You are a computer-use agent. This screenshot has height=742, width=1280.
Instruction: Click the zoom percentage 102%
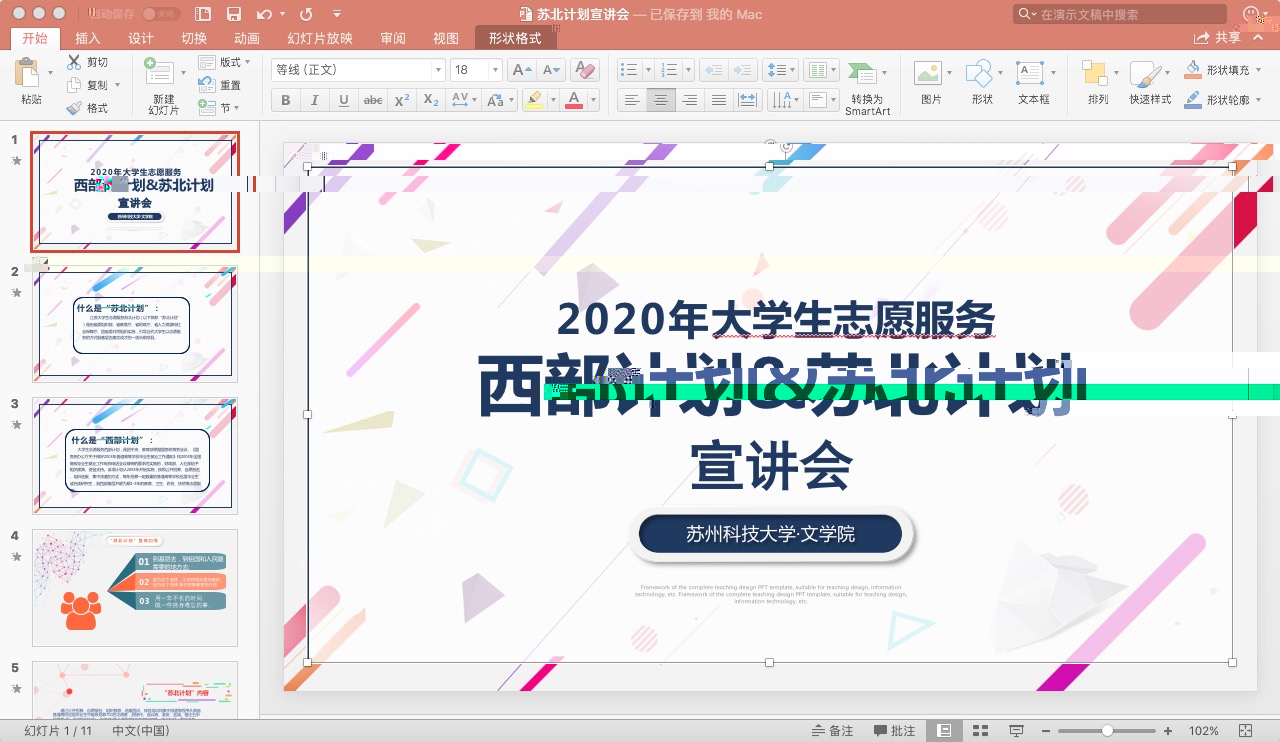point(1204,731)
